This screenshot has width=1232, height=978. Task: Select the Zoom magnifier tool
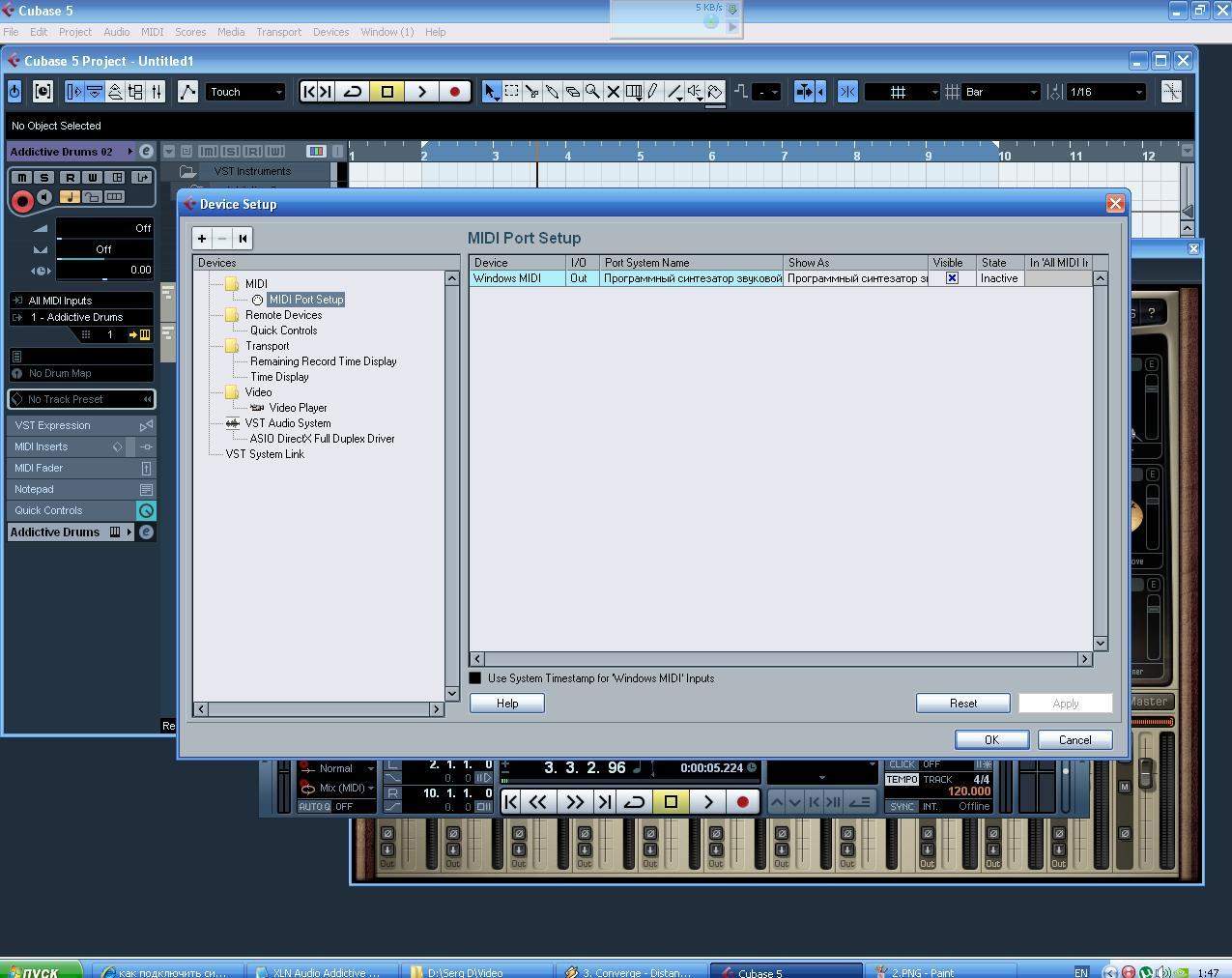coord(592,92)
